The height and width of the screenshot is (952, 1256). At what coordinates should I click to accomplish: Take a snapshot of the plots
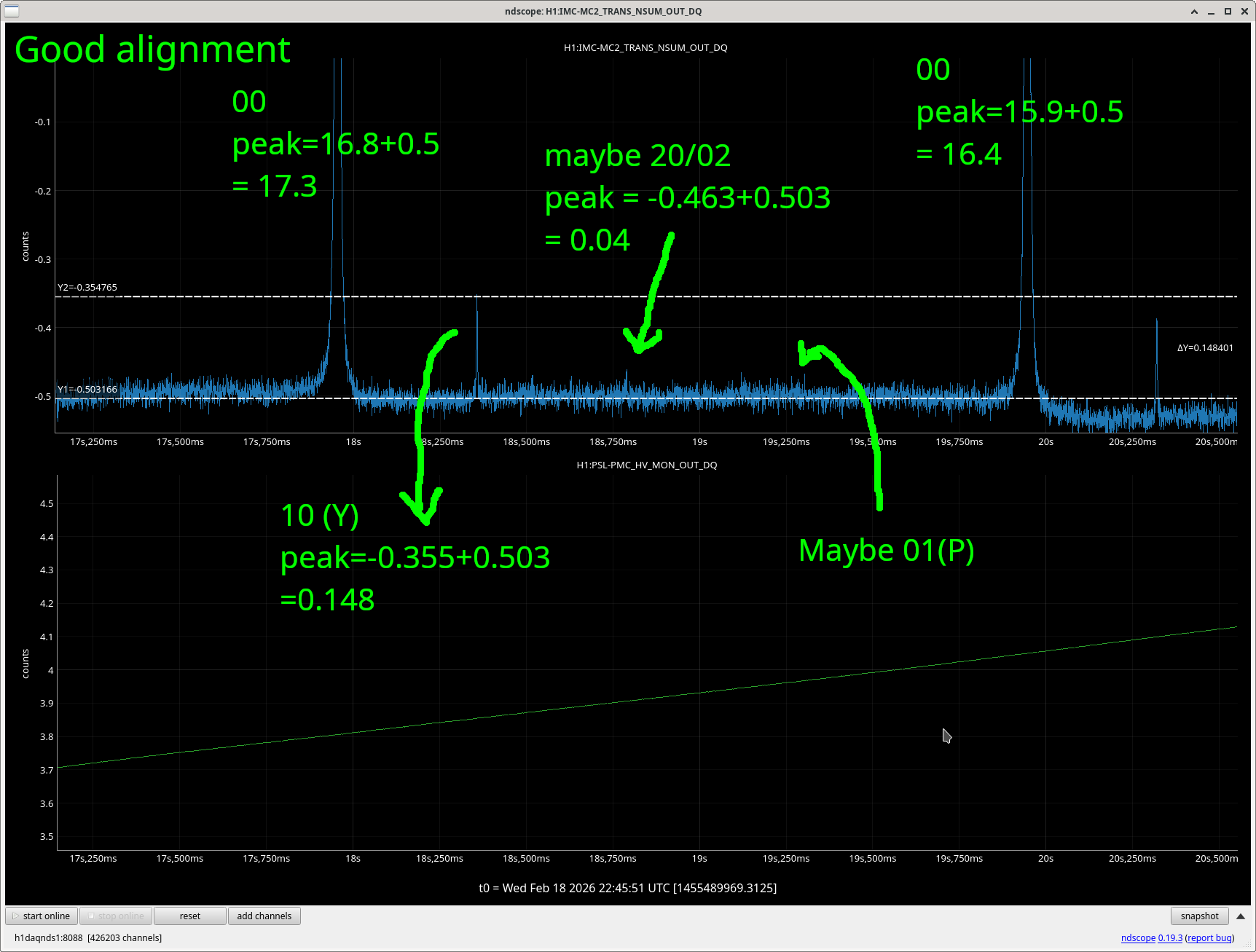(x=1199, y=916)
